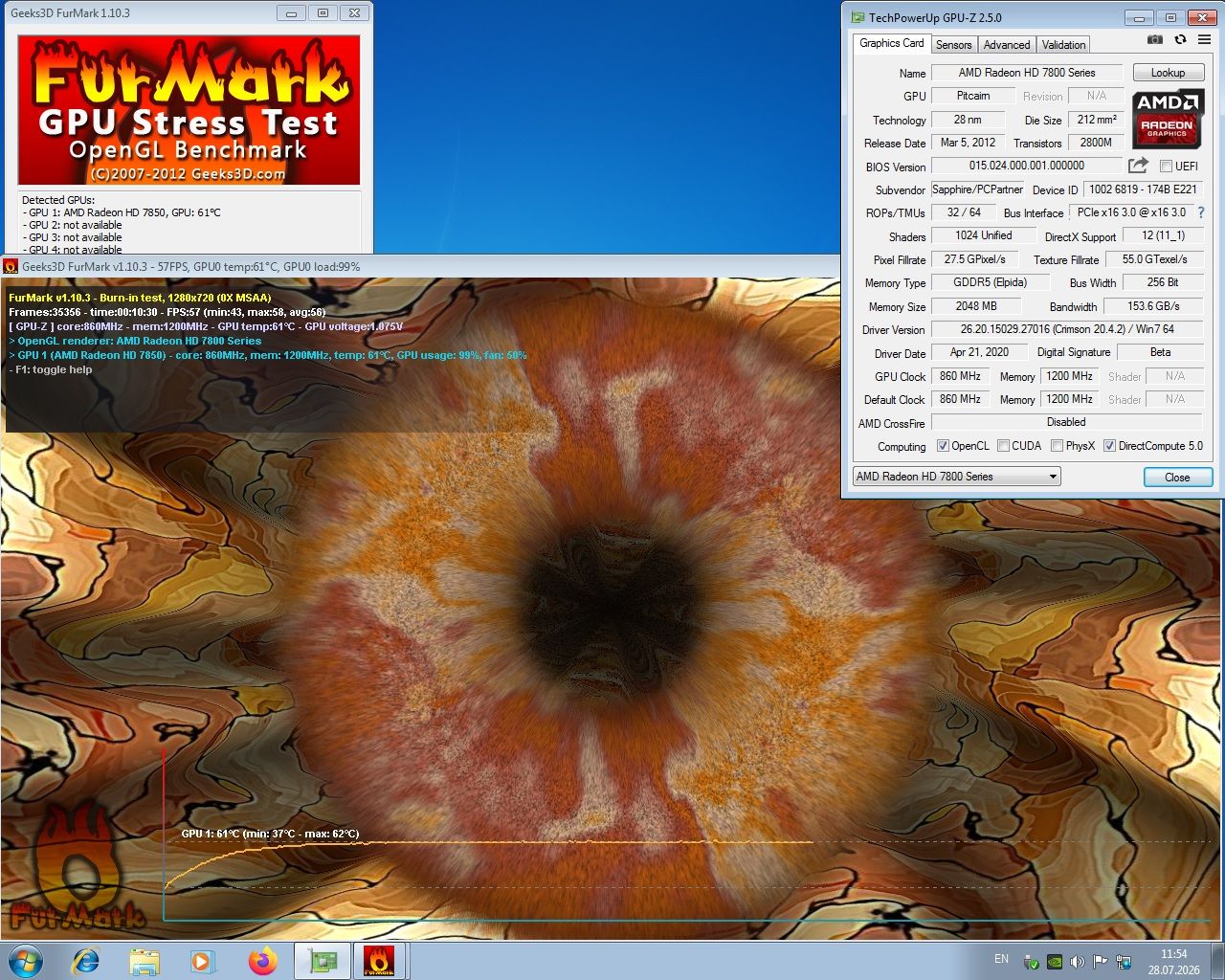Click the BIOS Version field
1225x980 pixels.
tap(1027, 166)
